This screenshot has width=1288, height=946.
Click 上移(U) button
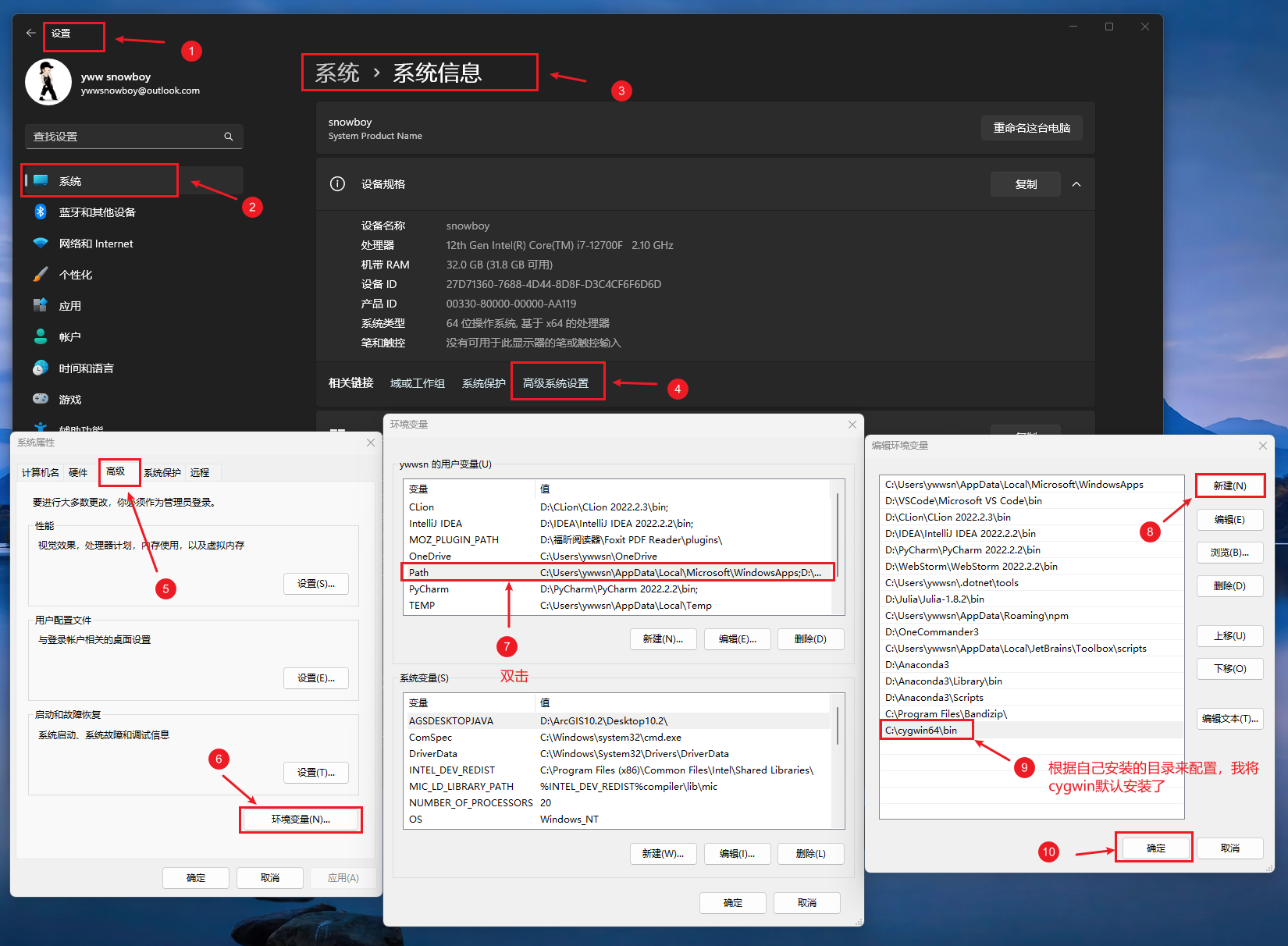[1229, 636]
